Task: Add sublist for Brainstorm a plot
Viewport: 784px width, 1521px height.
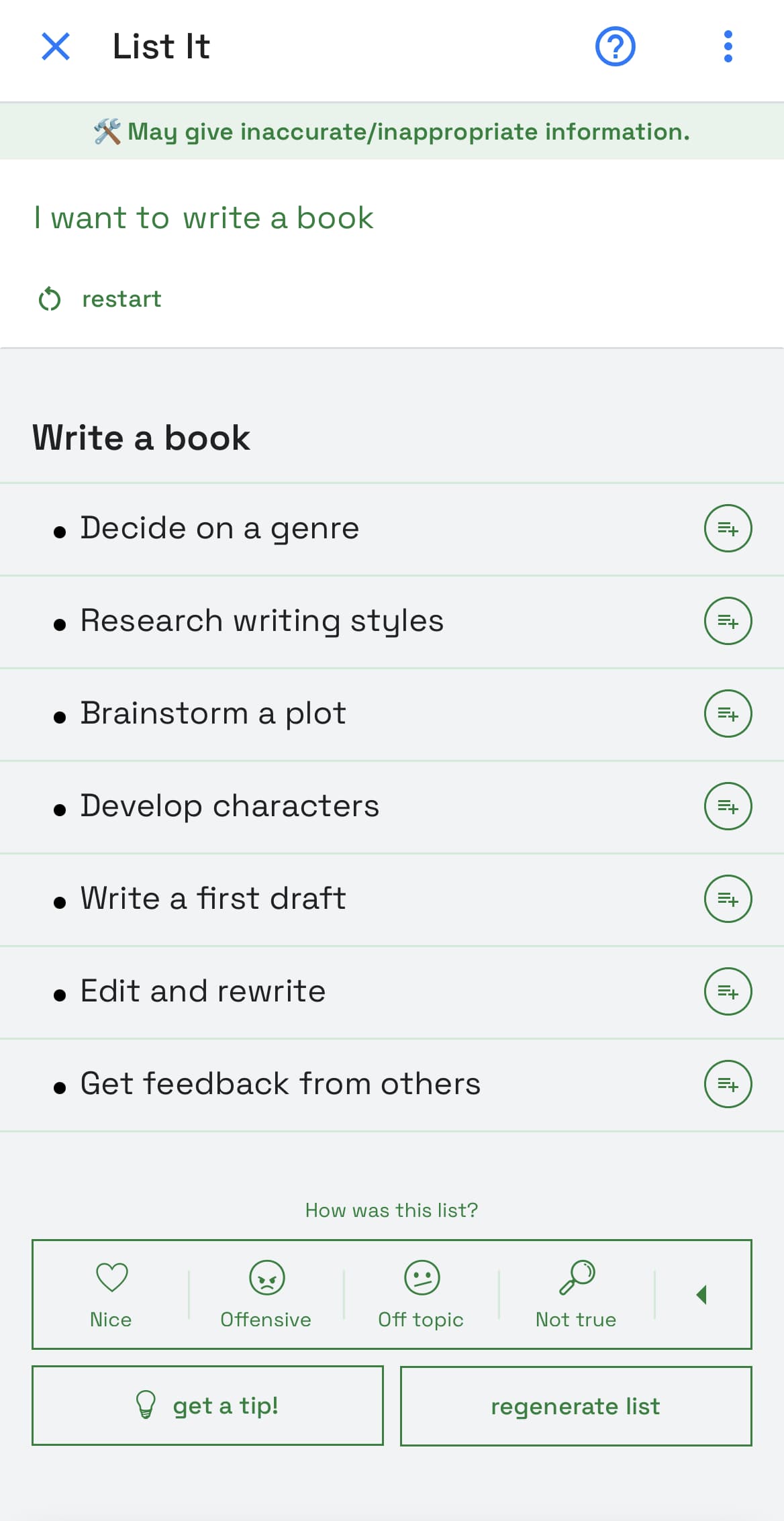Action: pos(728,714)
